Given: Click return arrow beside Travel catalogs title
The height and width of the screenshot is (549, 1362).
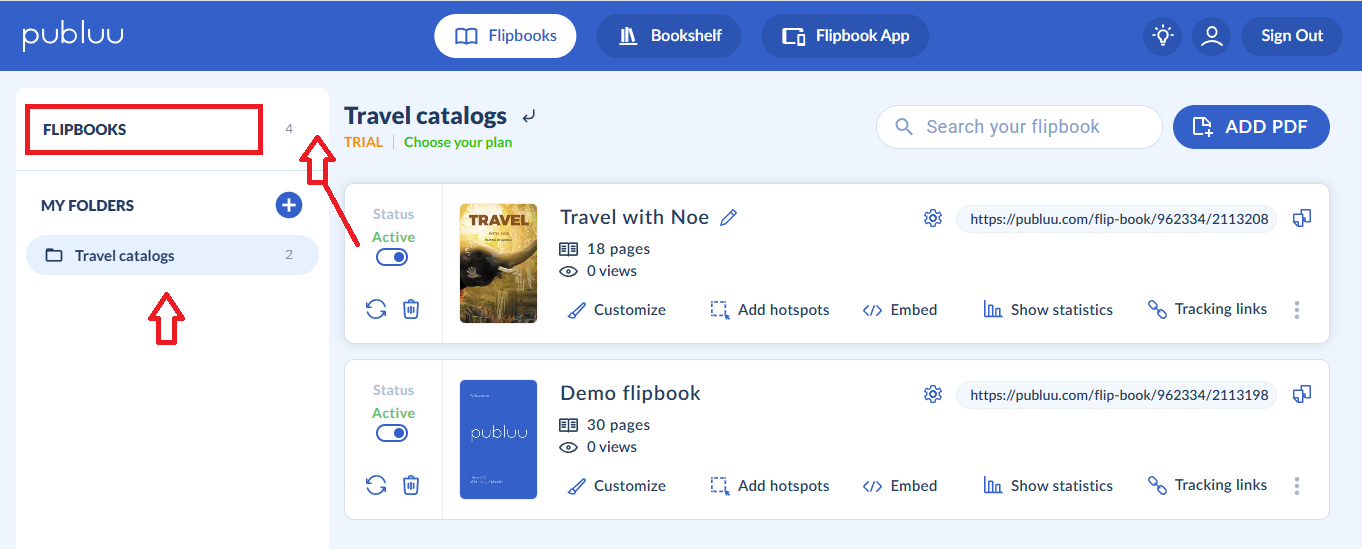Looking at the screenshot, I should 529,116.
